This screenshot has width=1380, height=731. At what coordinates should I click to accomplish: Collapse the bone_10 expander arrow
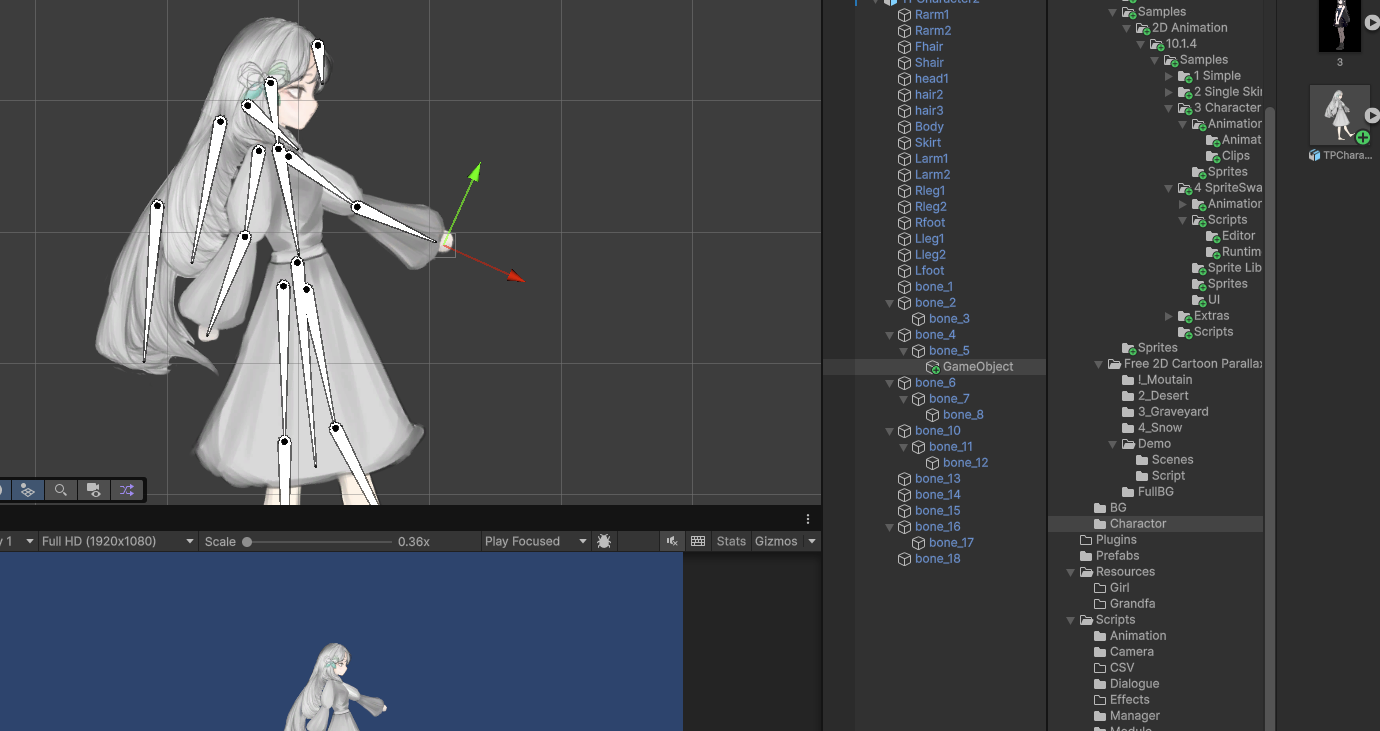(890, 431)
